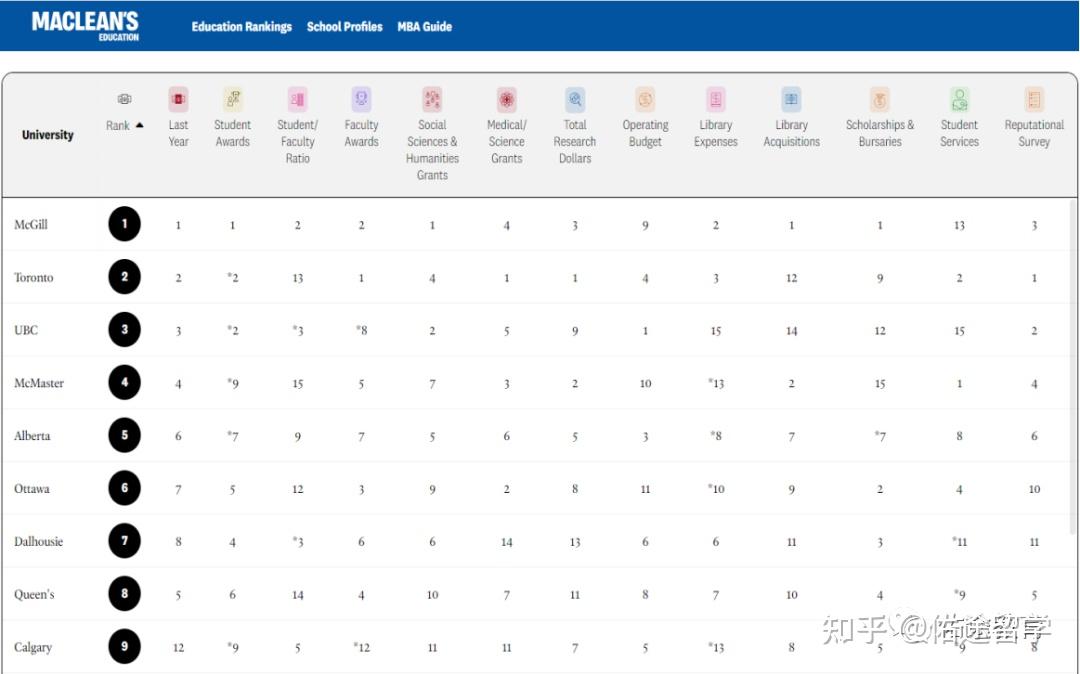Select the Dalhousie university name
Viewport: 1080px width, 674px height.
click(x=39, y=541)
